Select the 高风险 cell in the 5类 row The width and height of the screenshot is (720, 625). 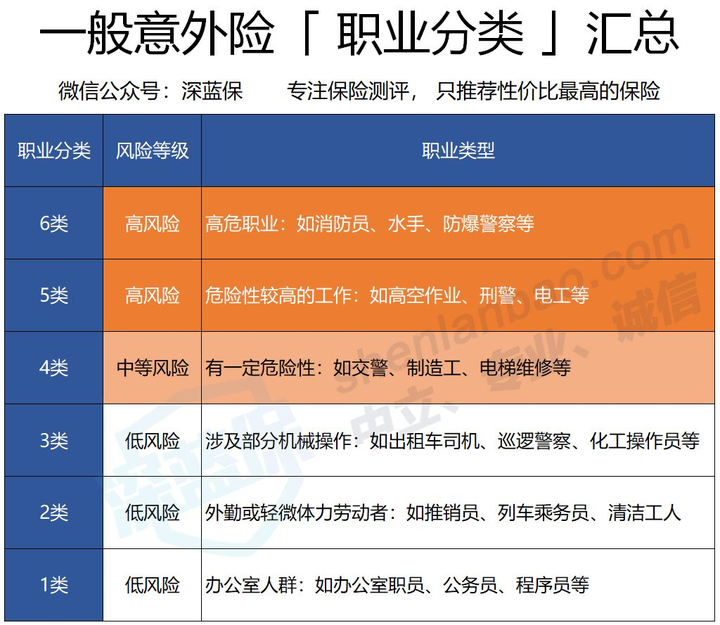[x=152, y=296]
